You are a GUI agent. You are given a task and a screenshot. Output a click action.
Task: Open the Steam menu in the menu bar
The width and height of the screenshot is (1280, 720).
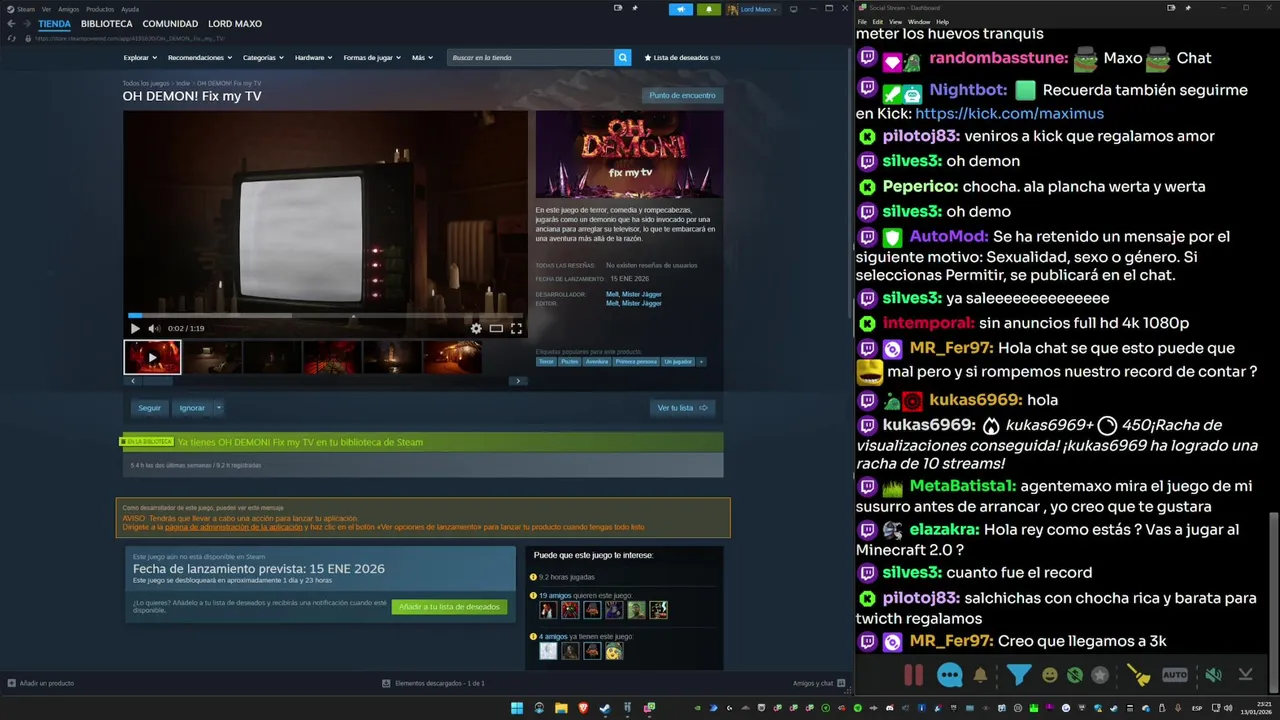pos(21,9)
